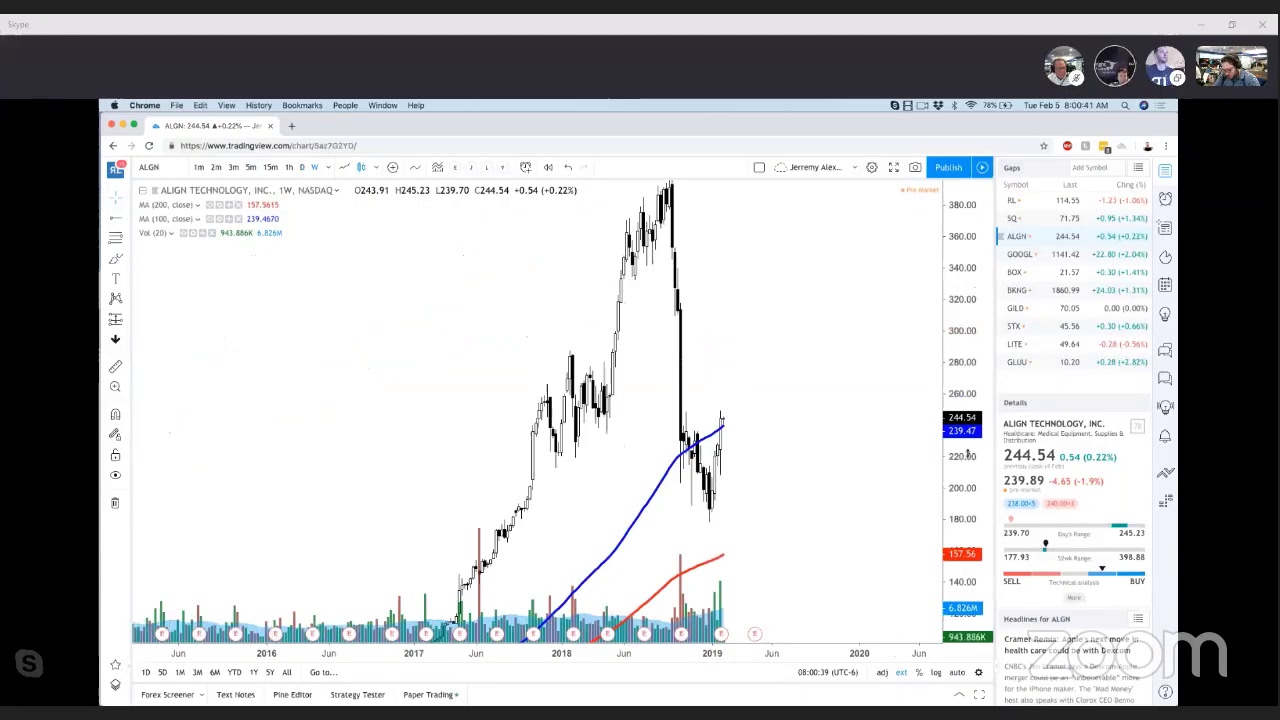Toggle visibility eye for drawings
Screen dimensions: 1280x720
click(115, 475)
